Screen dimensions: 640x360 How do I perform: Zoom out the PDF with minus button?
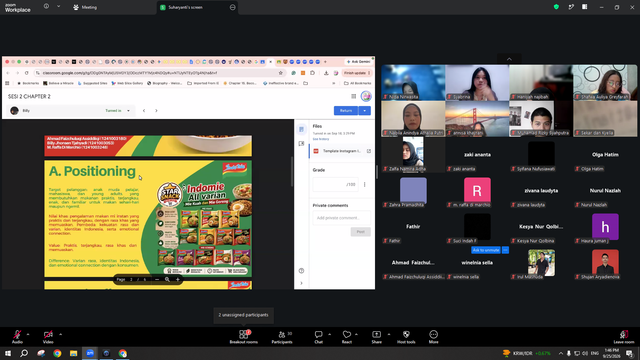157,280
